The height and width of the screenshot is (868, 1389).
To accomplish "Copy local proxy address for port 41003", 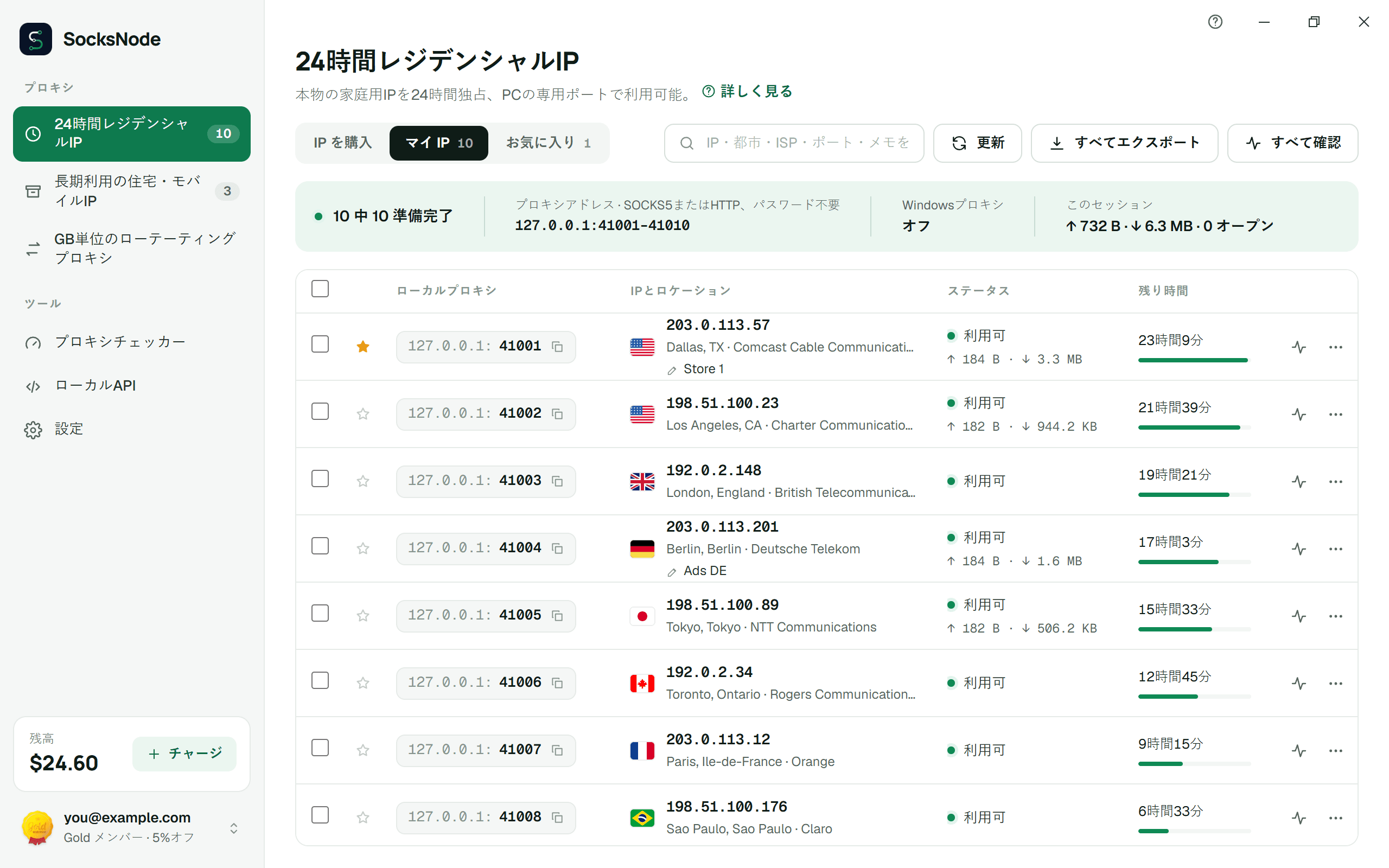I will pos(557,481).
